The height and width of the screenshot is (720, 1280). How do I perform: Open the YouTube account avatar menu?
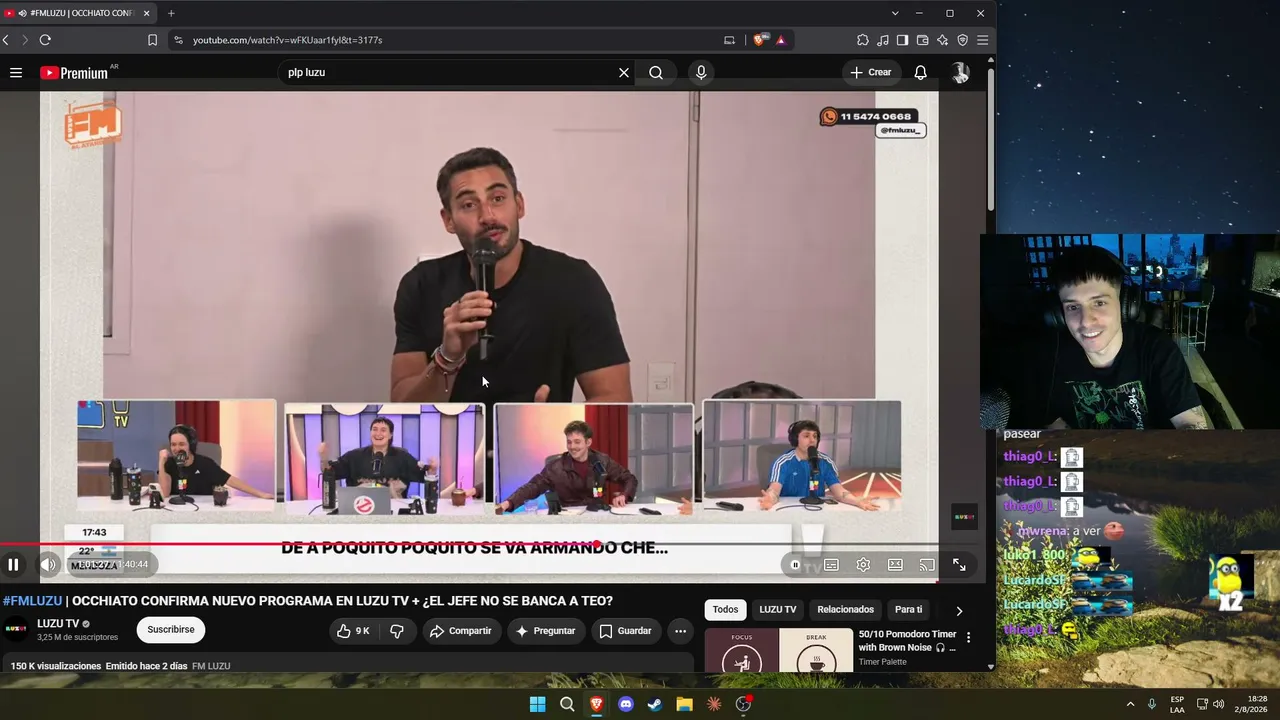(960, 72)
